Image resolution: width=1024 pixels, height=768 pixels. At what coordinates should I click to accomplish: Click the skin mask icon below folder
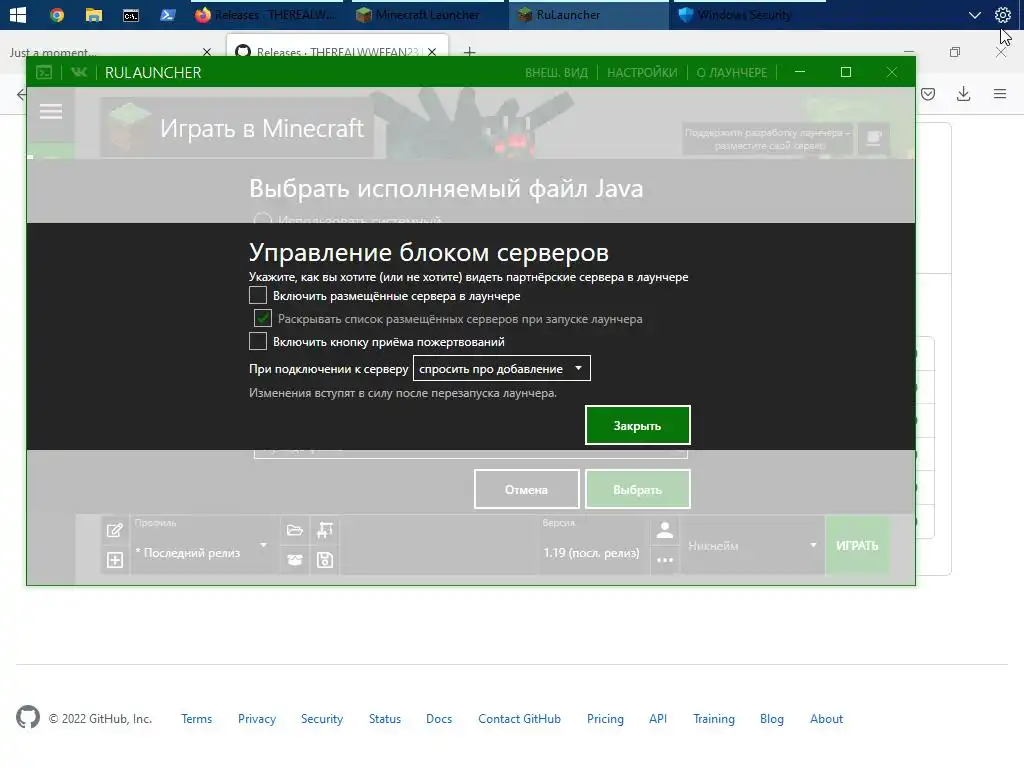pyautogui.click(x=295, y=560)
